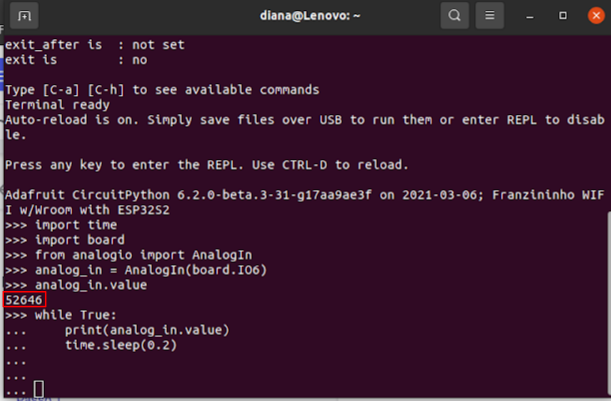Click the 'time.sleep(0.2)' line
The height and width of the screenshot is (401, 611).
point(121,345)
